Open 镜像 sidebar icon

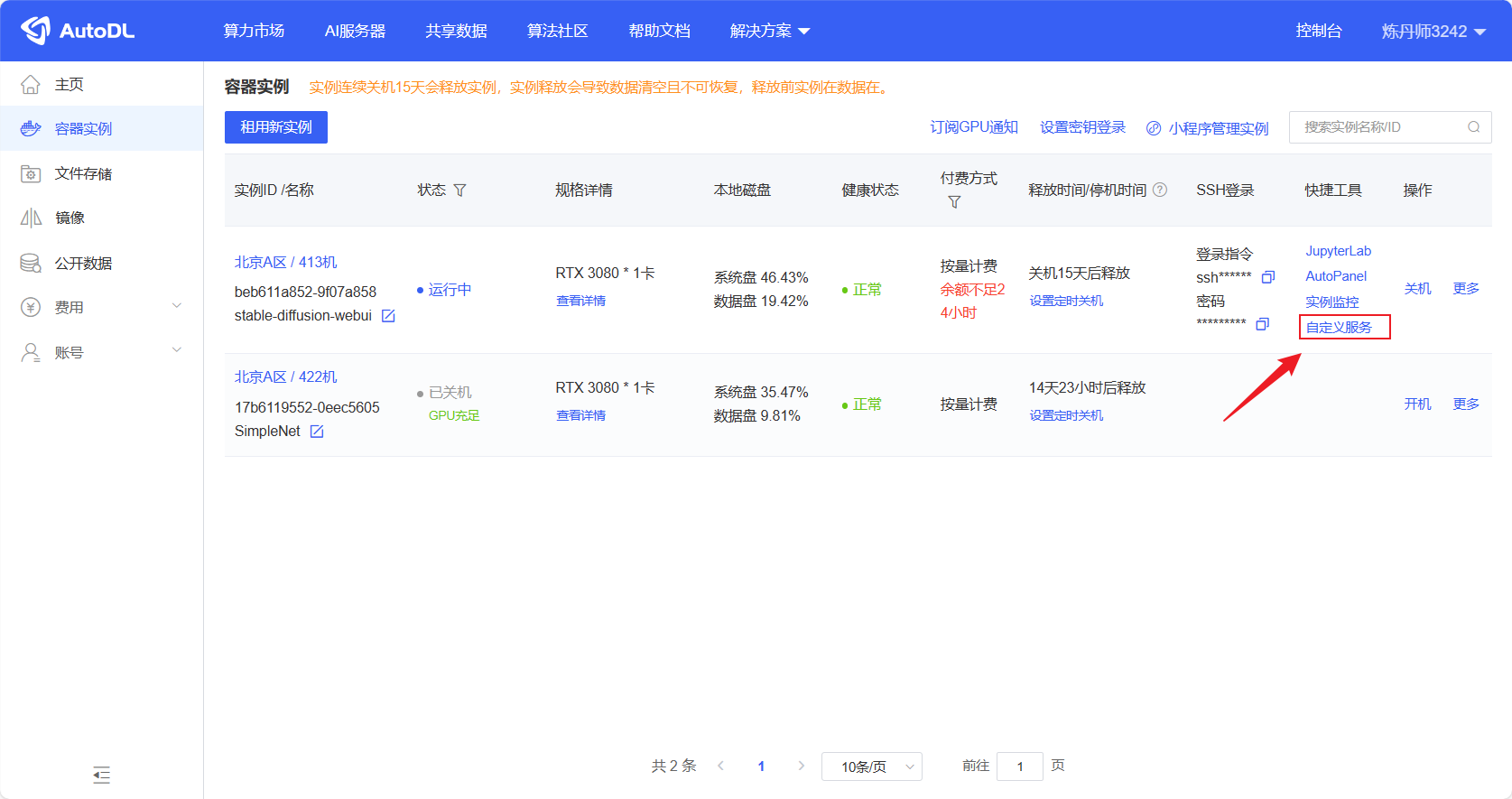[x=31, y=218]
